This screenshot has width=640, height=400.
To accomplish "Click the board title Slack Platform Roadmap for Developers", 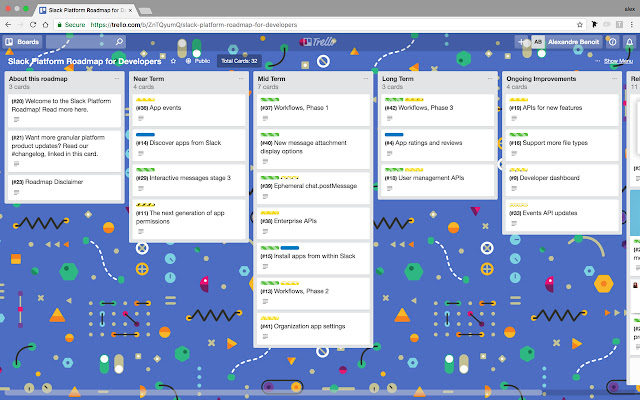I will point(84,61).
